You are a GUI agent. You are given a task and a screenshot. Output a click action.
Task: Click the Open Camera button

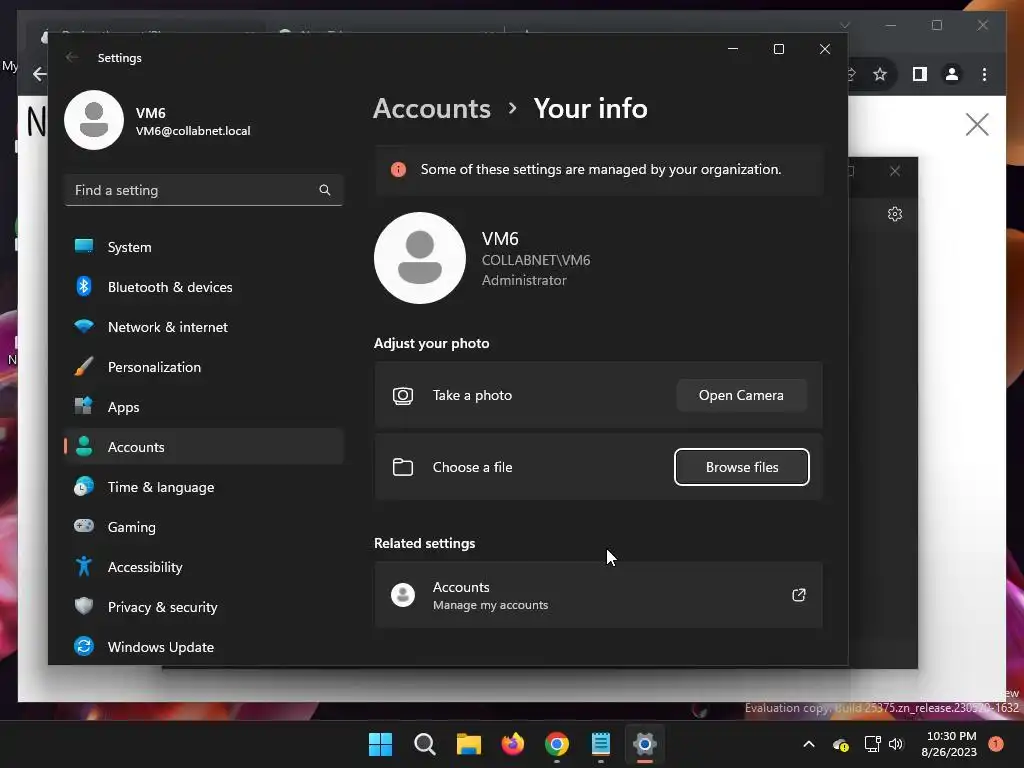tap(741, 395)
